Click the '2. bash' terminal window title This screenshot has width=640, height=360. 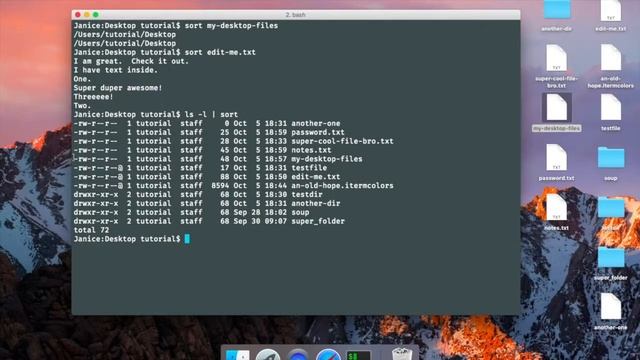click(296, 15)
